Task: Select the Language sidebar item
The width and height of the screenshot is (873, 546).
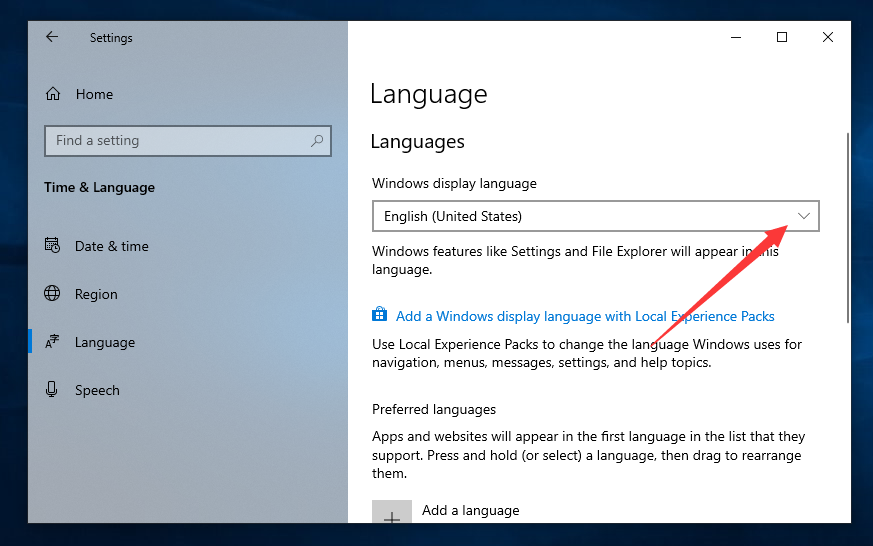Action: pyautogui.click(x=105, y=342)
